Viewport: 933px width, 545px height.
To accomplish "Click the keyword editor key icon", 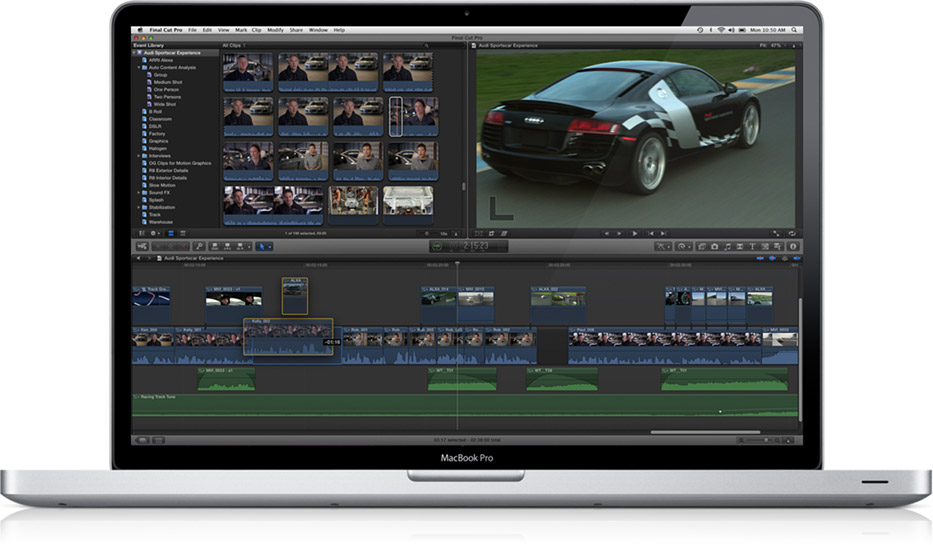I will point(200,246).
